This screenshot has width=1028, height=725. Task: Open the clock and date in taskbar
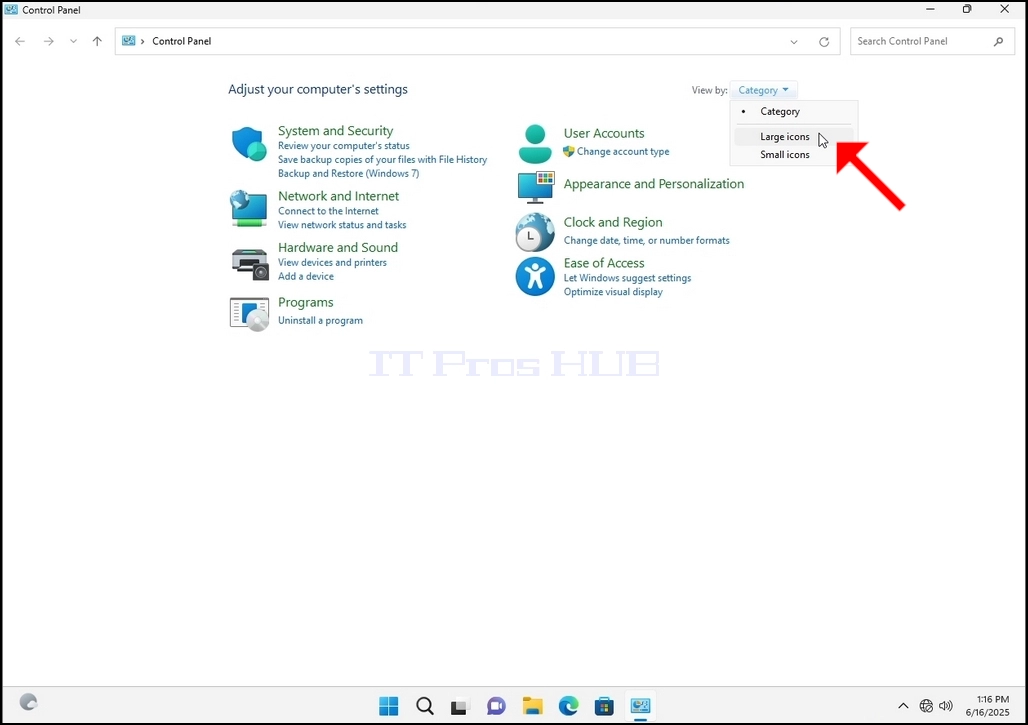[x=987, y=706]
